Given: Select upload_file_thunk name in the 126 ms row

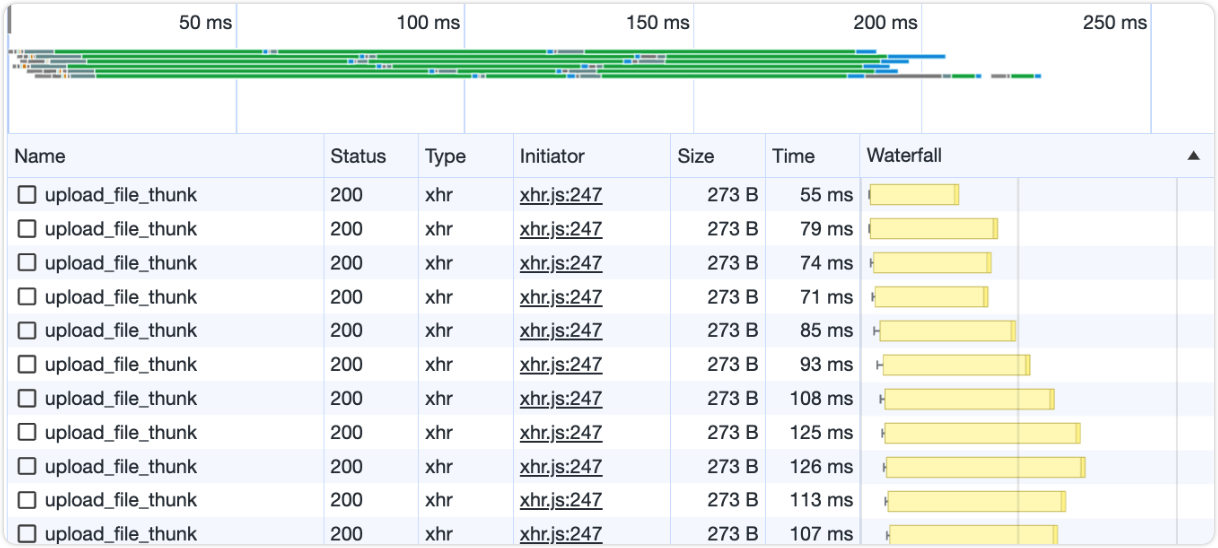Looking at the screenshot, I should coord(121,466).
